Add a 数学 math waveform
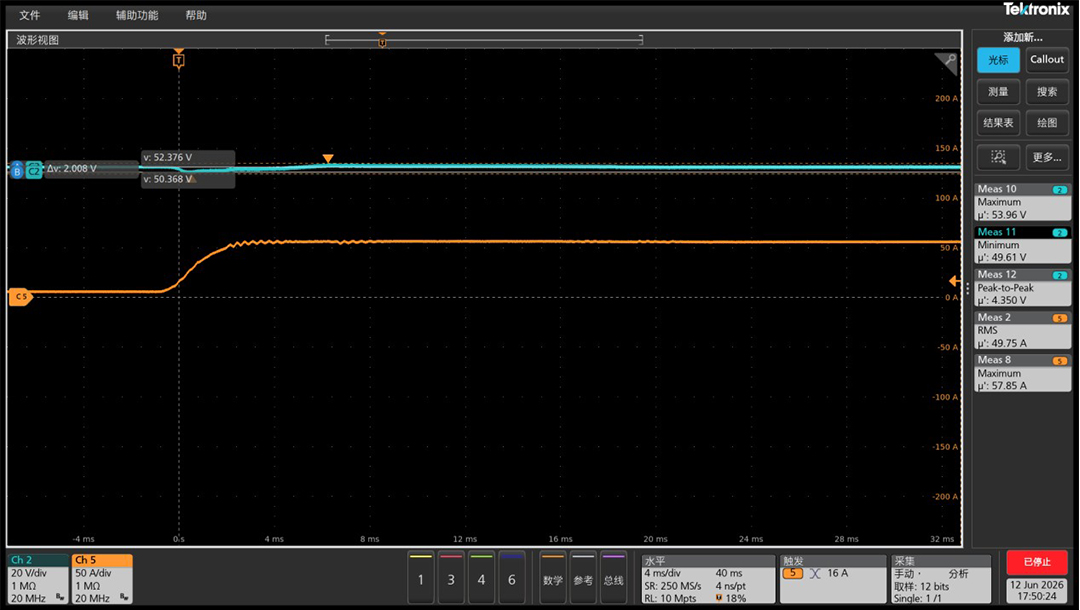The image size is (1080, 610). click(553, 578)
